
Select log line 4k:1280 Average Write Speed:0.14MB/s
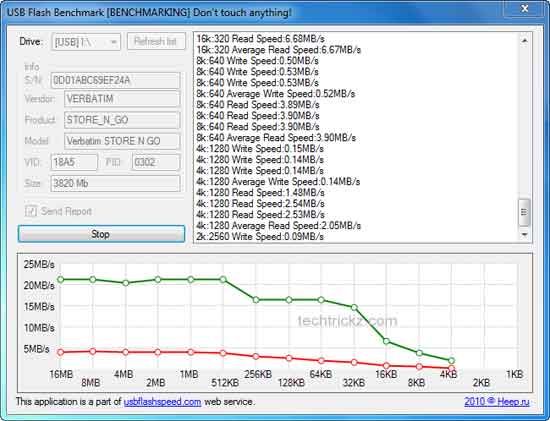tap(278, 181)
